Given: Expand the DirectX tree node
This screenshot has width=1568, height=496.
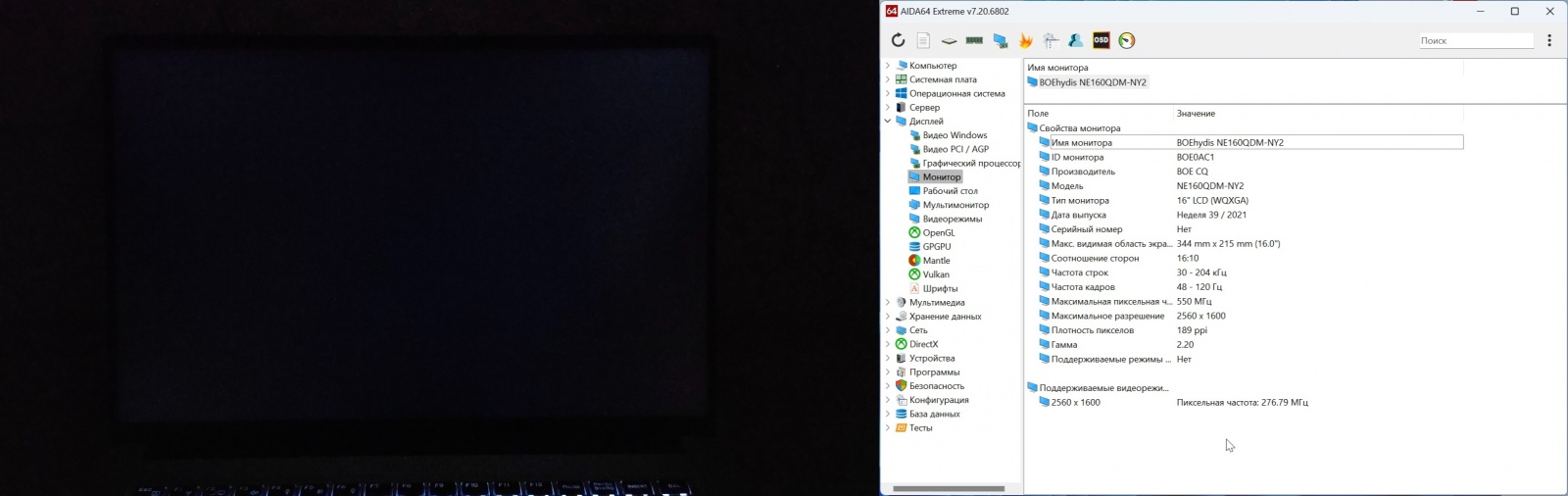Looking at the screenshot, I should tap(888, 344).
